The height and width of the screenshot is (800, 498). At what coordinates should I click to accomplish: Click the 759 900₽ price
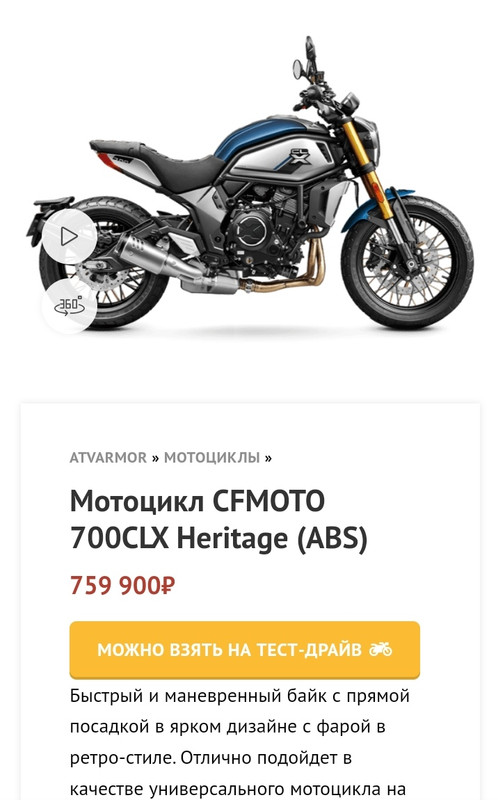tap(122, 585)
